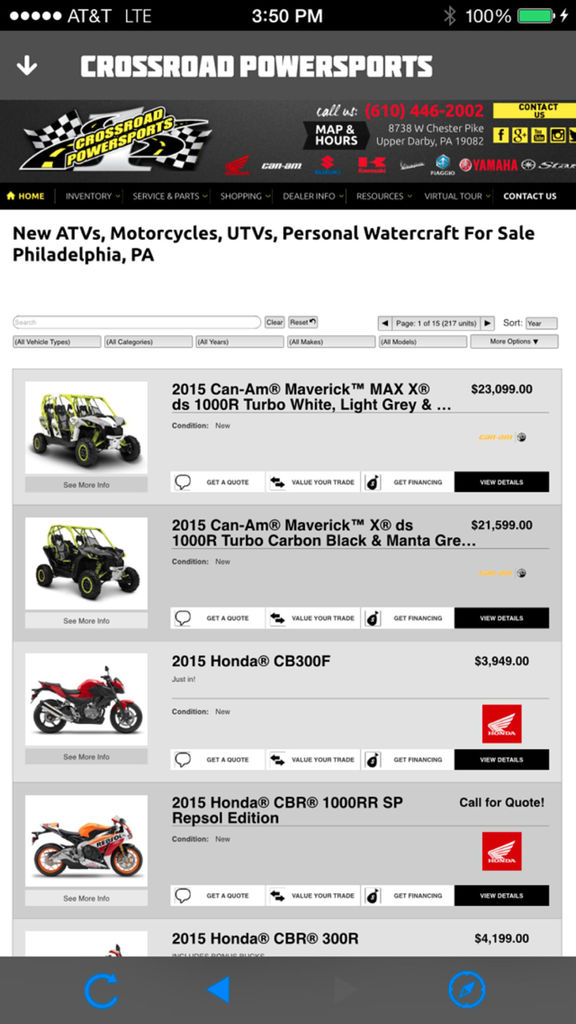Screen dimensions: 576x1024
Task: Click the inventory search field
Action: click(136, 323)
